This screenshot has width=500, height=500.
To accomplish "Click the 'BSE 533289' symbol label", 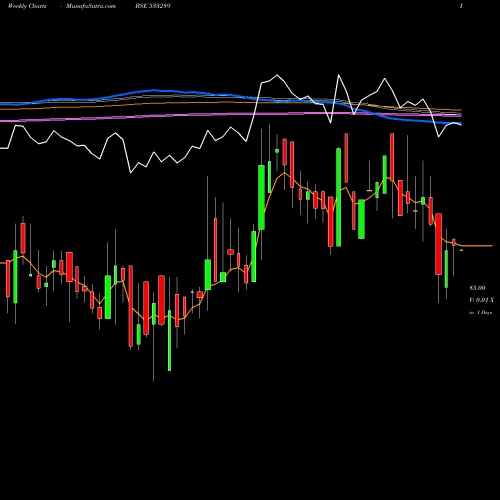I will [153, 6].
